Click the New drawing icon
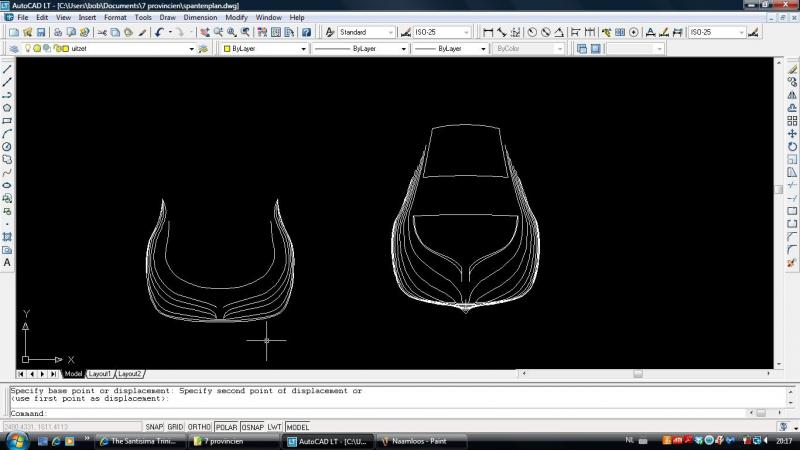 point(14,32)
